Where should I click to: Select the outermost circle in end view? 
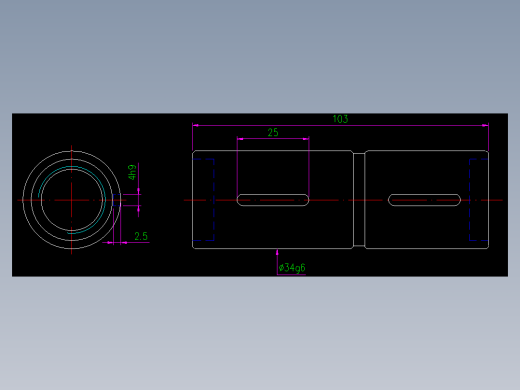pyautogui.click(x=72, y=200)
